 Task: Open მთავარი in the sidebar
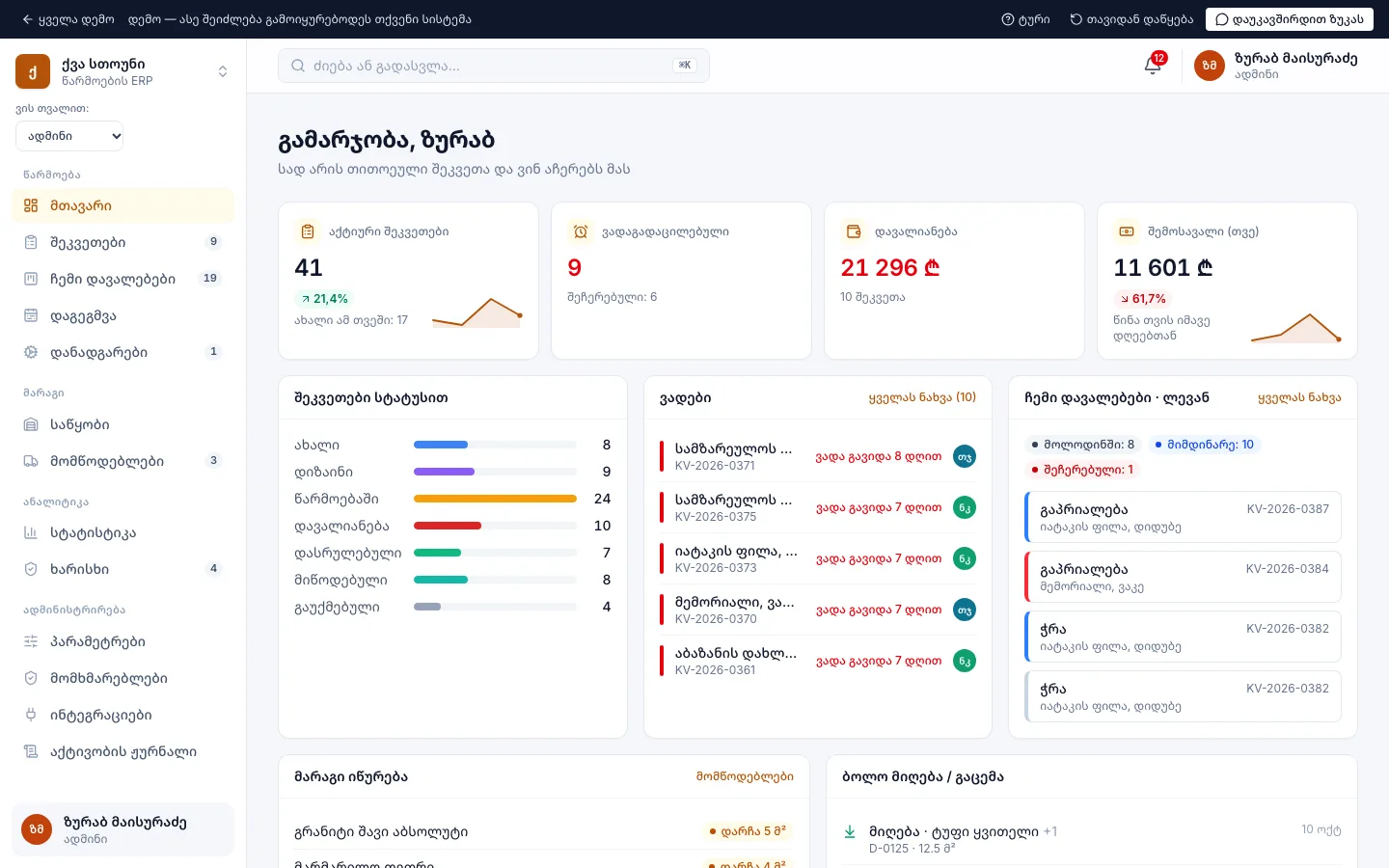(x=123, y=205)
